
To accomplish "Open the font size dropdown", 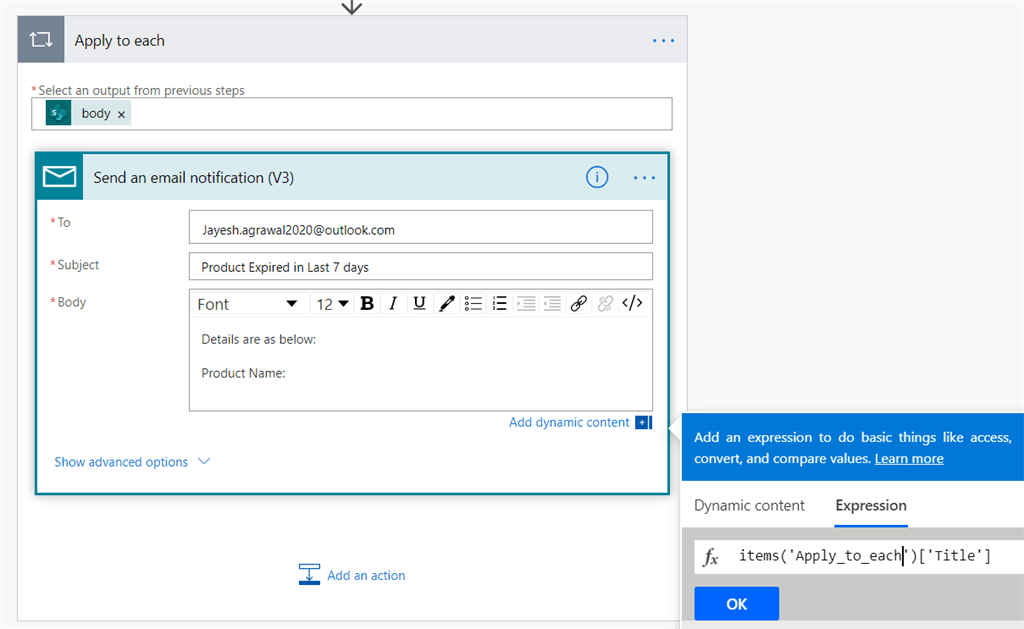I will pos(331,303).
